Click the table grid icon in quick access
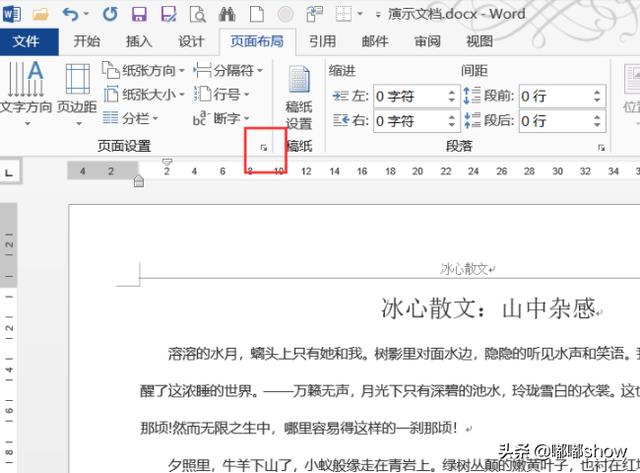Image resolution: width=640 pixels, height=473 pixels. pos(344,15)
